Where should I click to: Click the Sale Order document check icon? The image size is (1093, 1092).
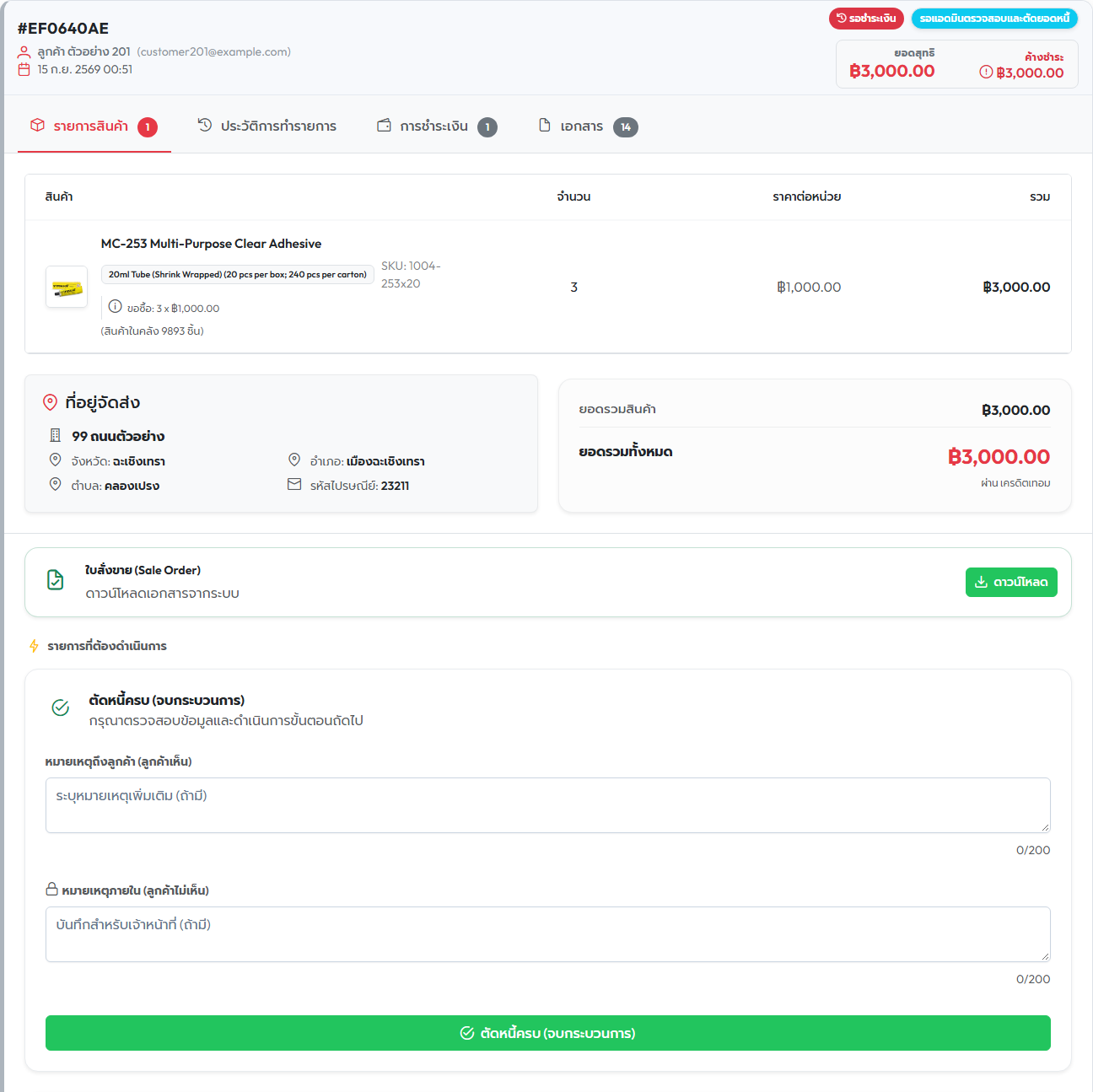(x=56, y=580)
